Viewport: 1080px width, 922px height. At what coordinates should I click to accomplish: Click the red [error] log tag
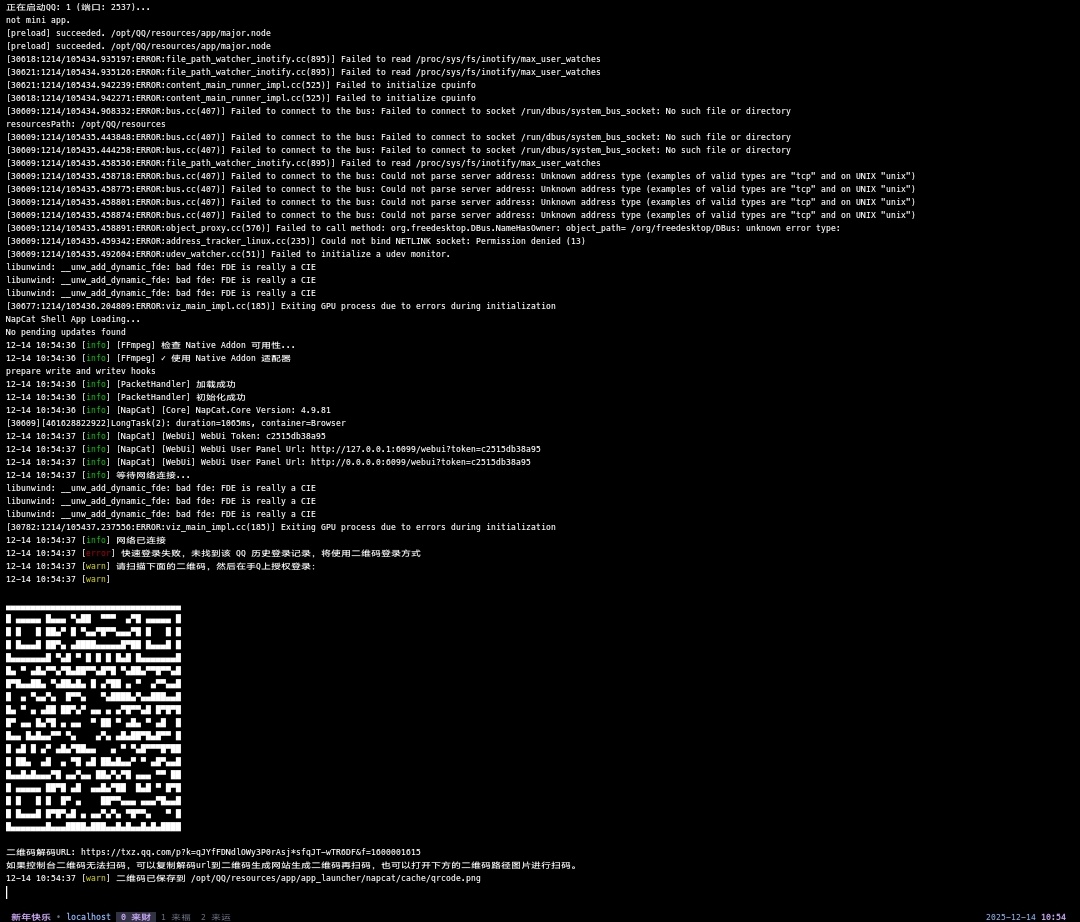(98, 554)
